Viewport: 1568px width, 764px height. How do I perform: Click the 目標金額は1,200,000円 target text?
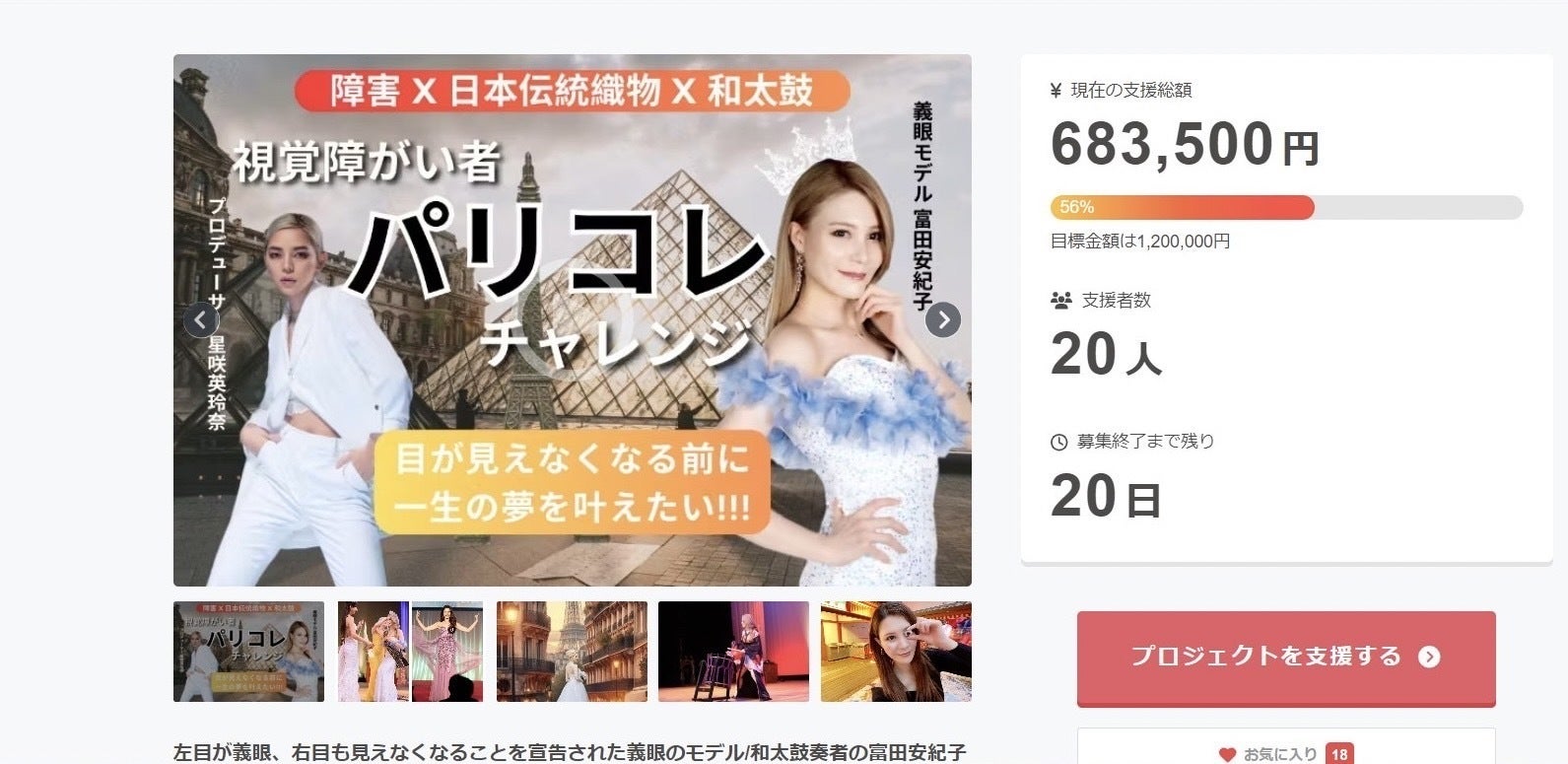pyautogui.click(x=1140, y=242)
